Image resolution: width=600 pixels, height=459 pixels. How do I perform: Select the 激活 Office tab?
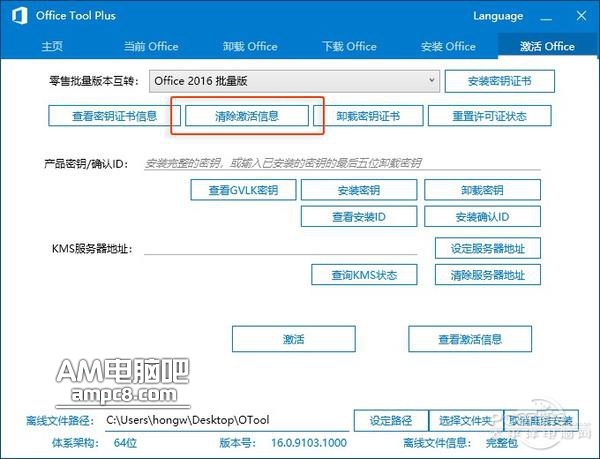tap(547, 46)
